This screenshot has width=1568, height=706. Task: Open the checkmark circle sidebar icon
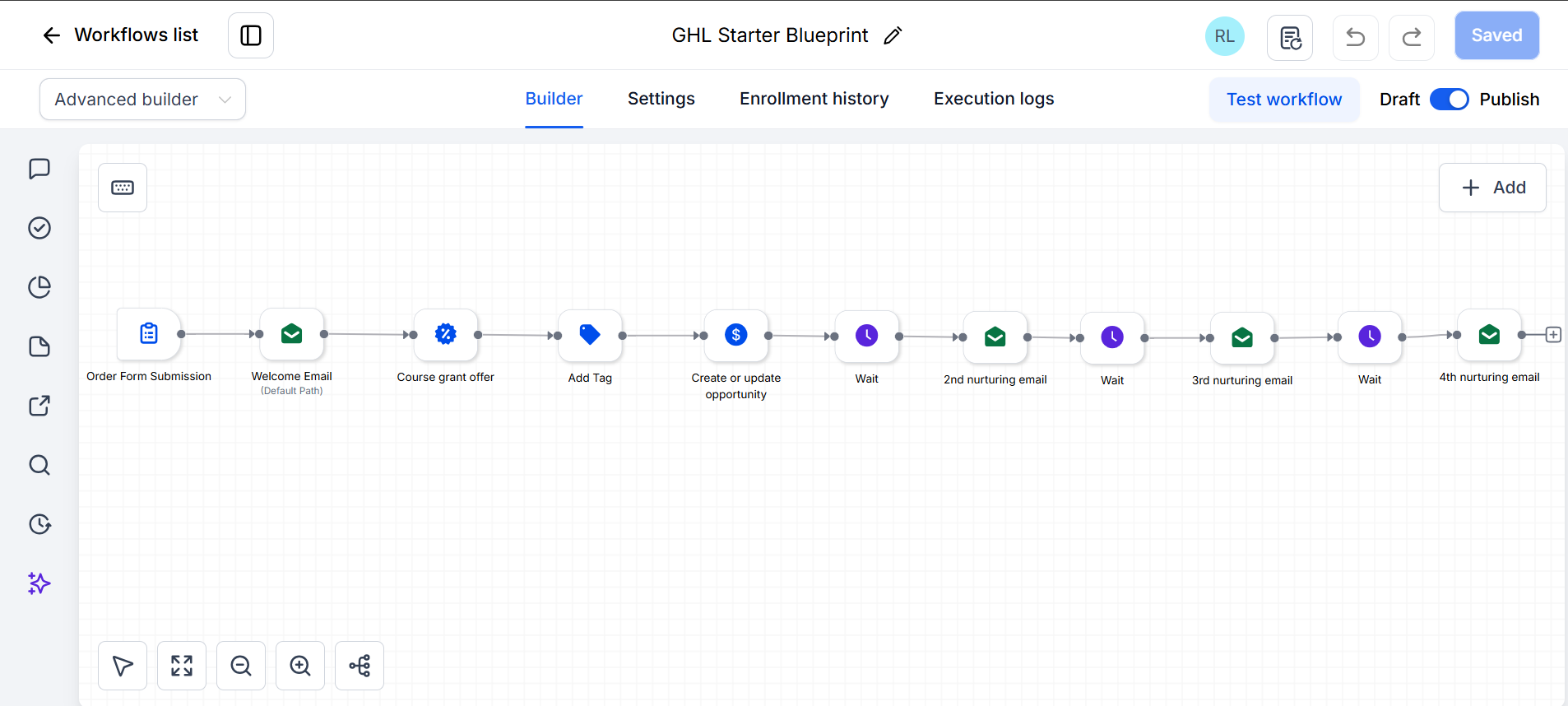pyautogui.click(x=39, y=228)
